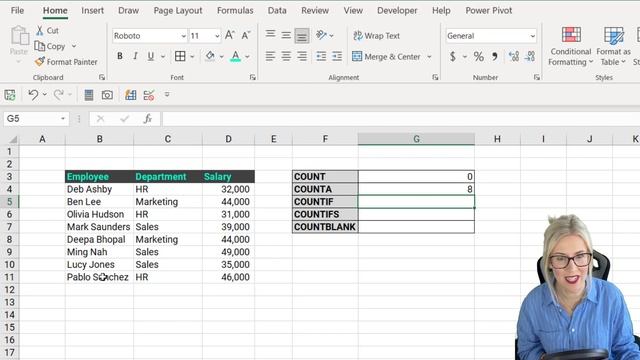
Task: Switch to the Formulas tab
Action: point(235,11)
